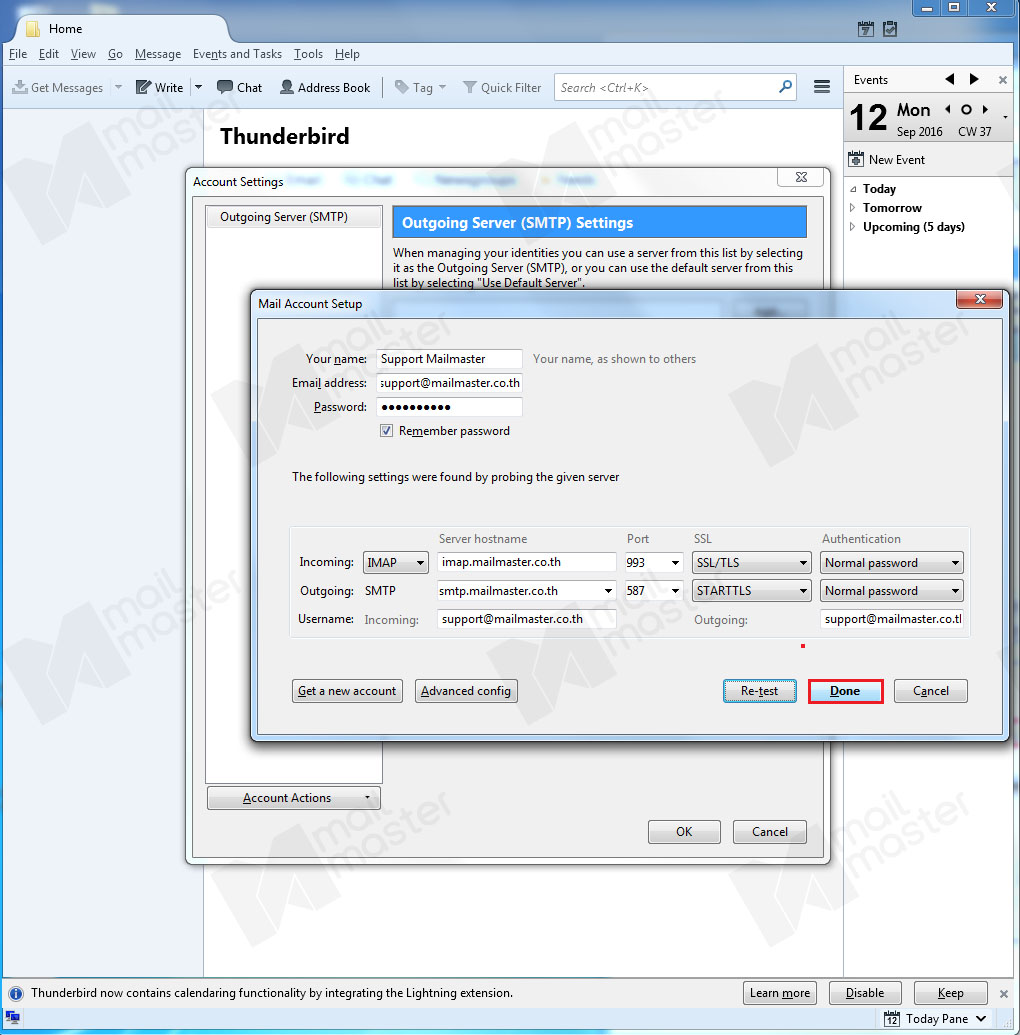Open the File menu

coord(18,54)
